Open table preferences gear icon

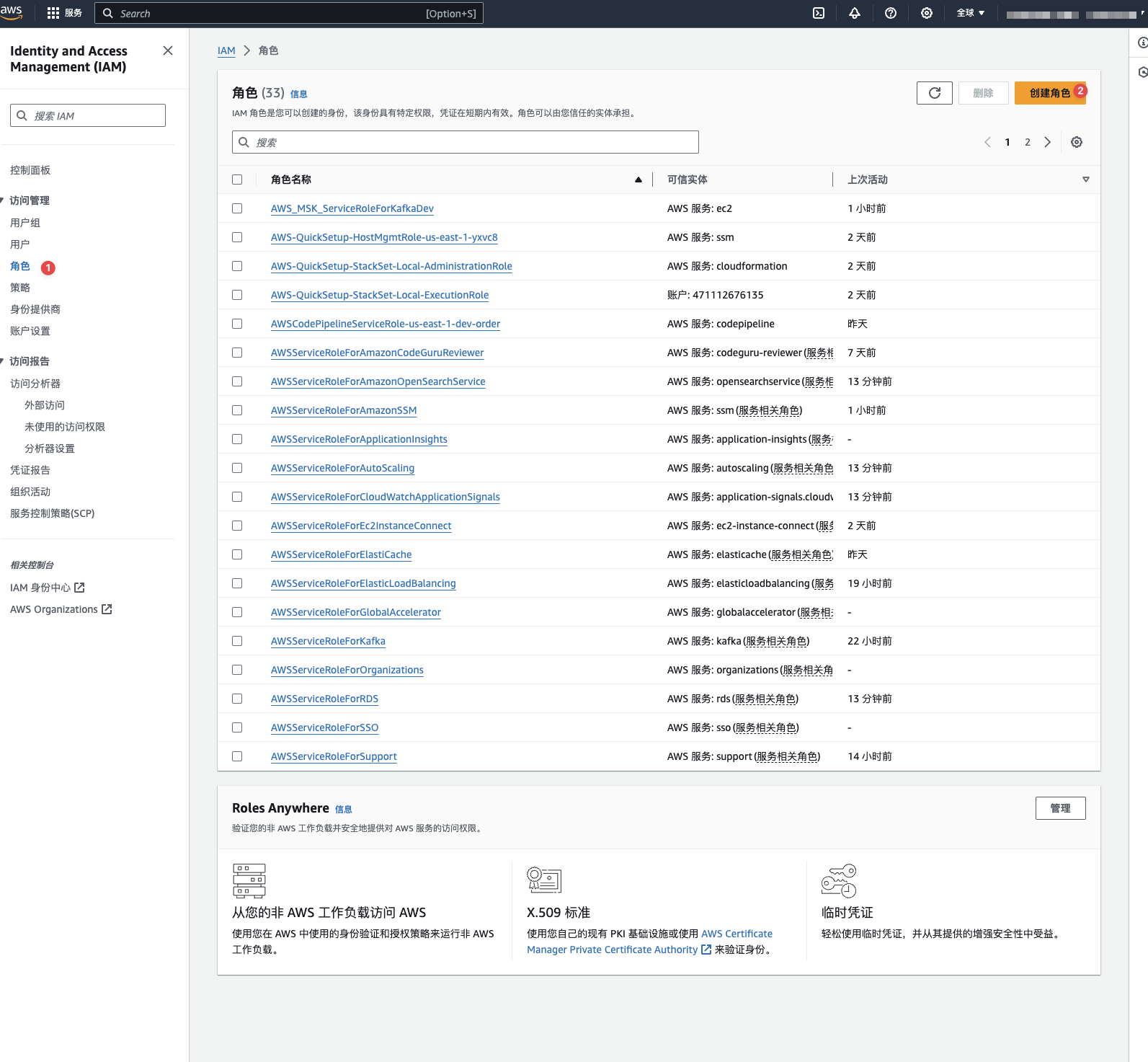click(1077, 142)
